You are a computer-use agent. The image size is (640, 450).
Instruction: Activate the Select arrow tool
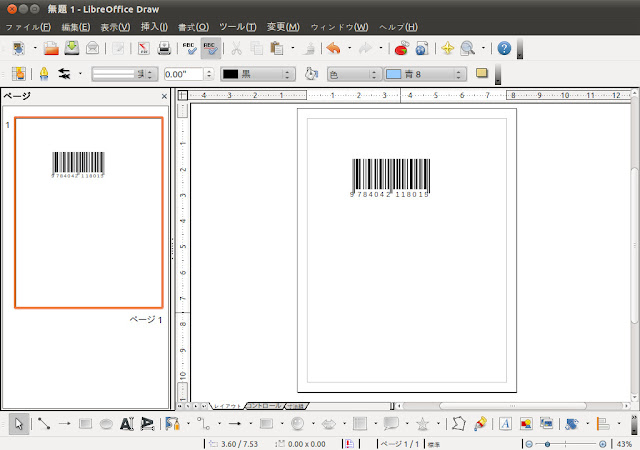[19, 424]
